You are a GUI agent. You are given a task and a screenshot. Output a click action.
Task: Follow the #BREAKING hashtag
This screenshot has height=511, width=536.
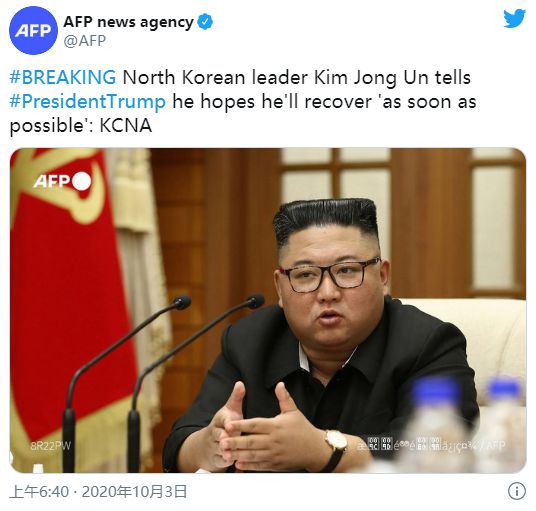(63, 77)
